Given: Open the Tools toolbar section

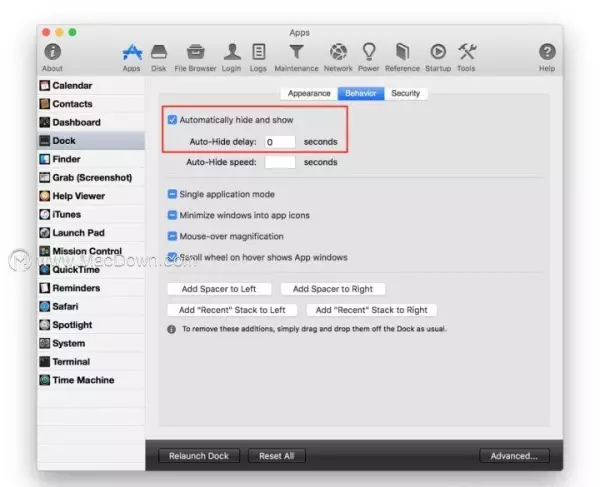Looking at the screenshot, I should 466,57.
